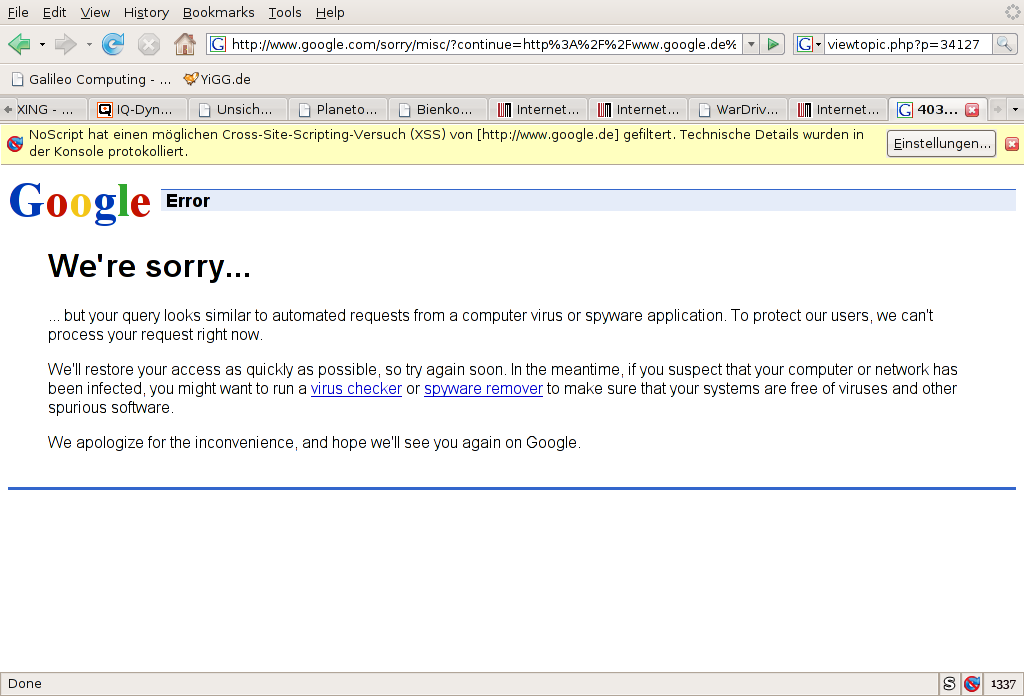Click the green Back arrow button
The image size is (1024, 696).
(x=19, y=44)
